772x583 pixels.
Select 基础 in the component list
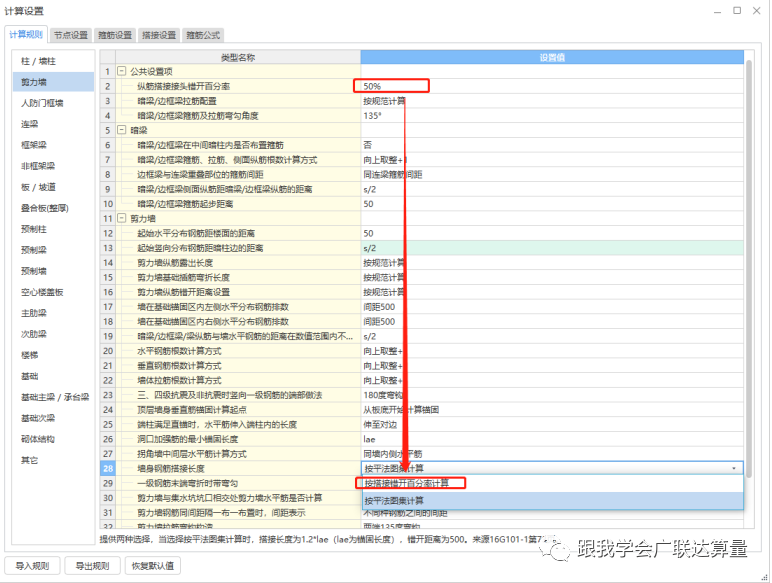tap(53, 376)
